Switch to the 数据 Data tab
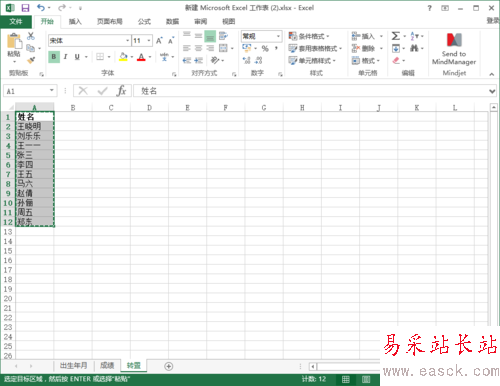This screenshot has width=500, height=386. (x=172, y=22)
